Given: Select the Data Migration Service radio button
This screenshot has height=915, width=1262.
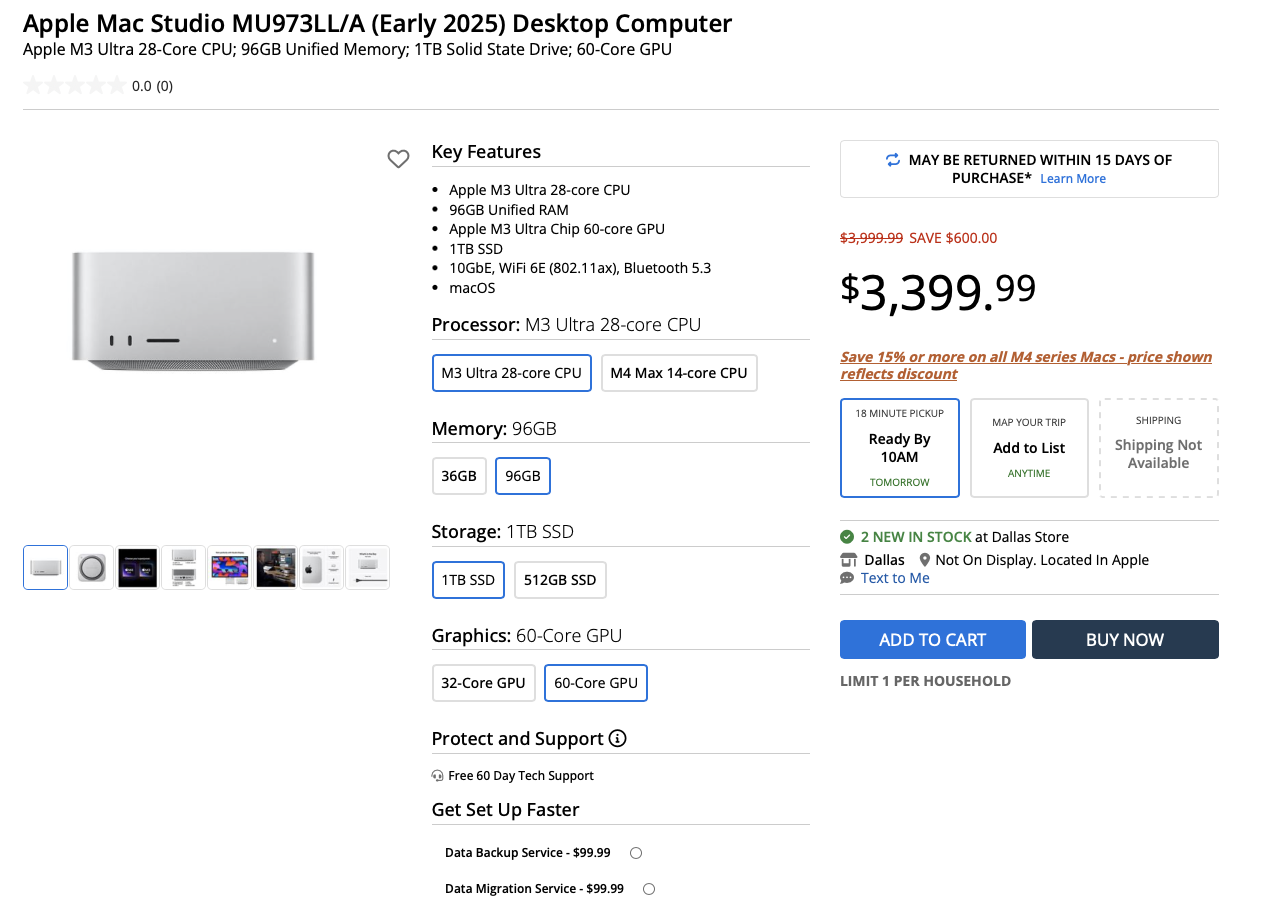Looking at the screenshot, I should coord(649,889).
